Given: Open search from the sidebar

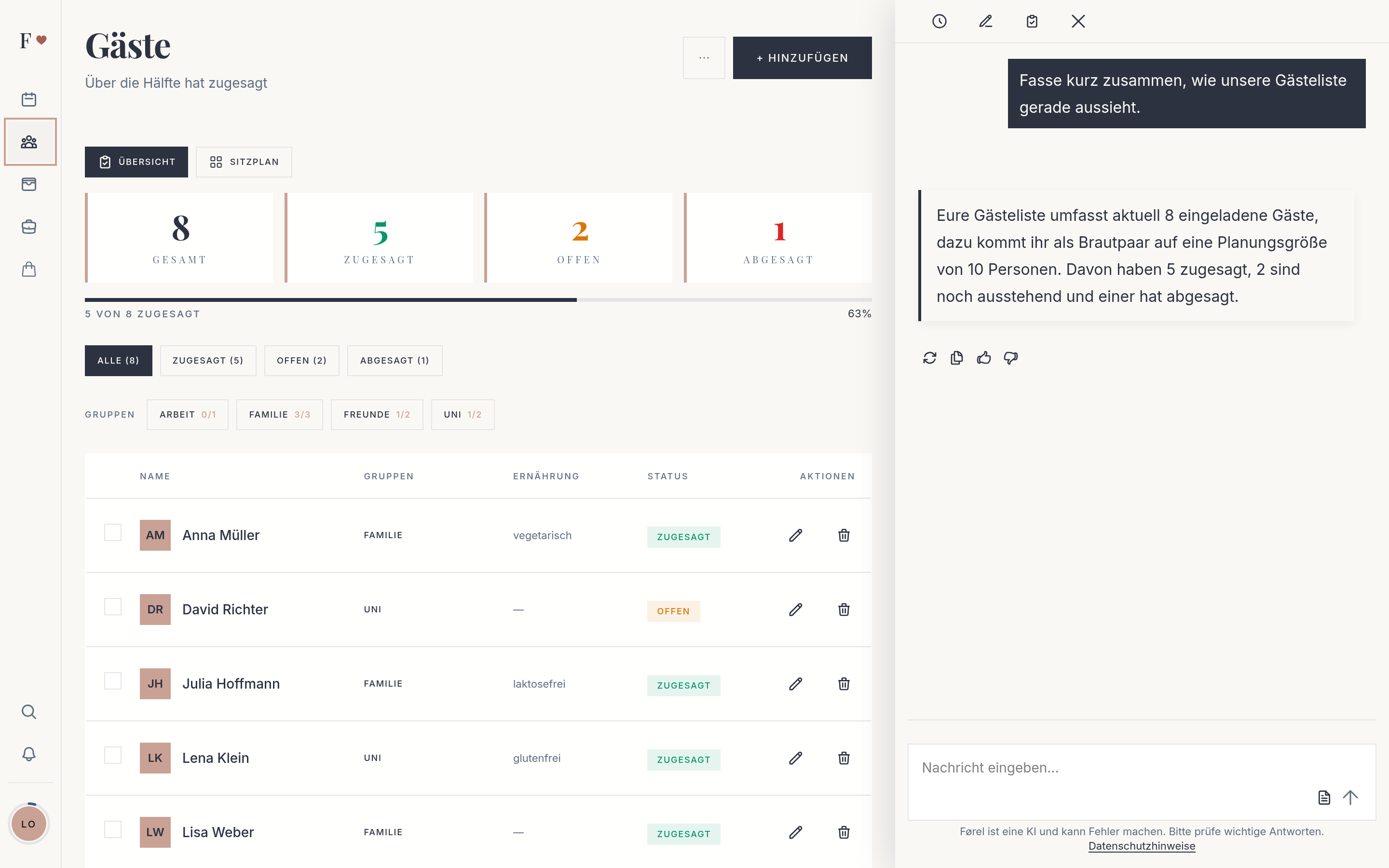Looking at the screenshot, I should click(29, 712).
